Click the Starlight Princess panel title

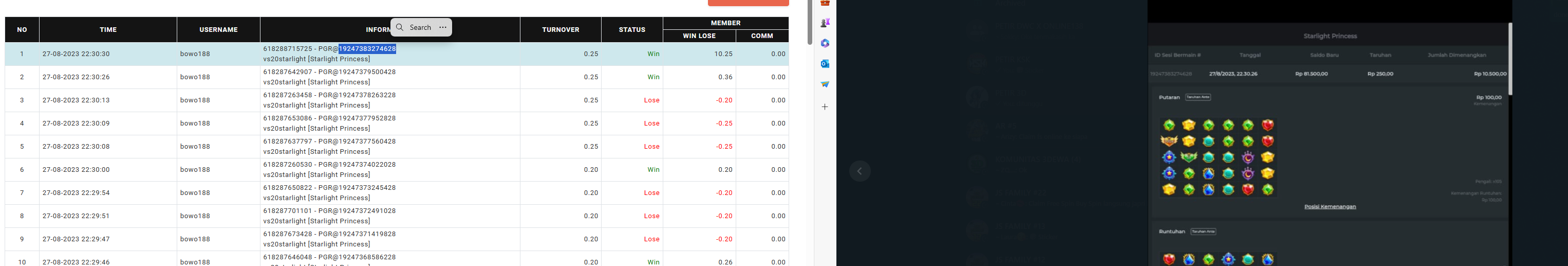click(1330, 36)
